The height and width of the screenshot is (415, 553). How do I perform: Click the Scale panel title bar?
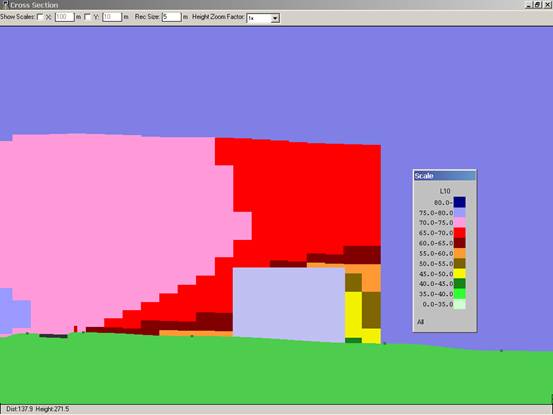point(444,176)
